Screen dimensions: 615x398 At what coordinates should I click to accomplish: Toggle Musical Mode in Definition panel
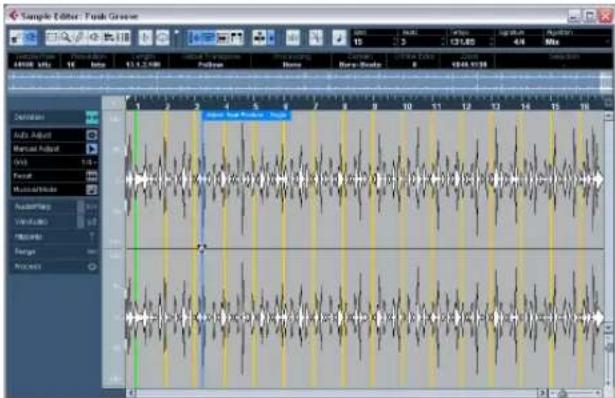pos(92,189)
